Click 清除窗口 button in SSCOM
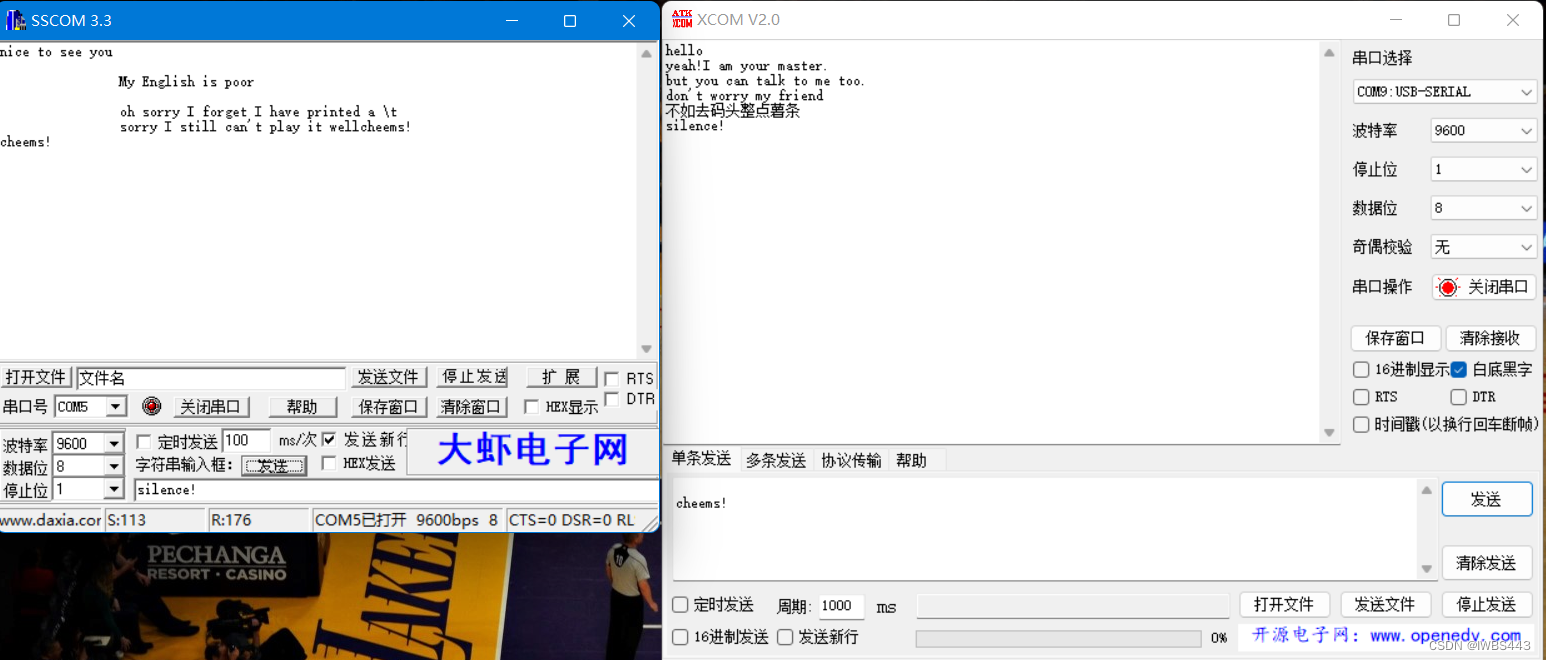Screen dimensions: 1546x660 click(472, 407)
